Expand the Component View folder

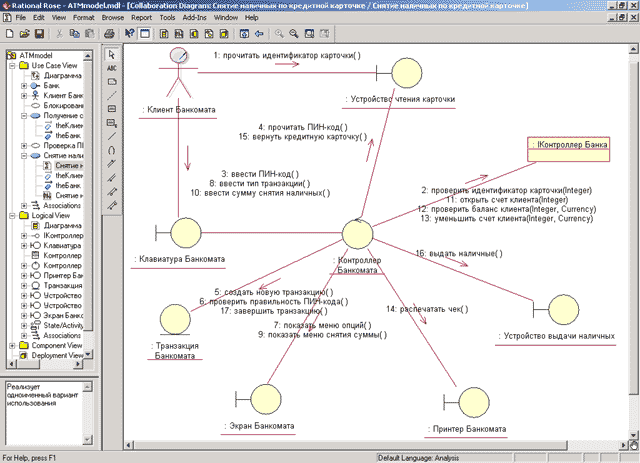pyautogui.click(x=10, y=344)
